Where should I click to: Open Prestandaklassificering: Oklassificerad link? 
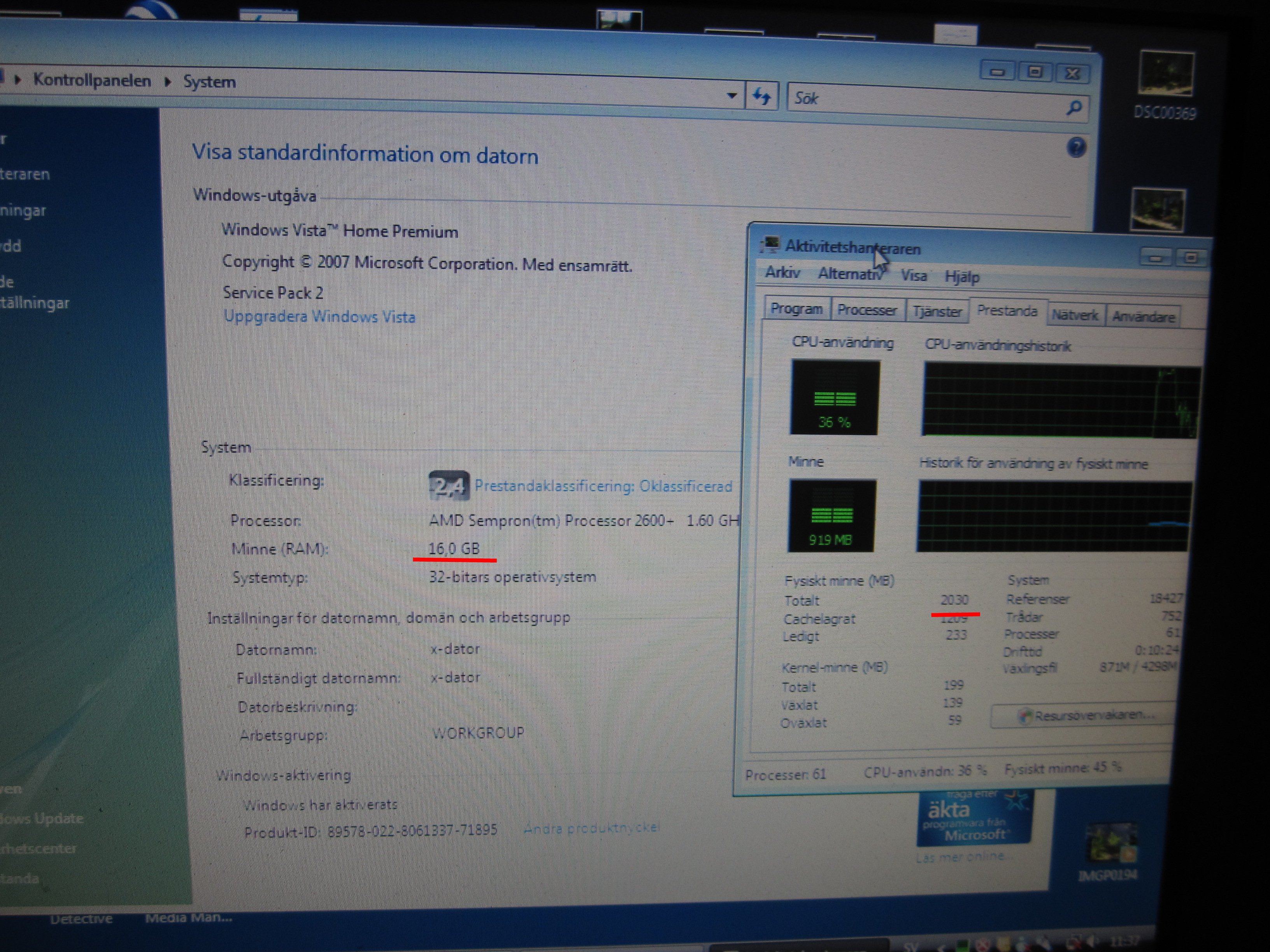(603, 486)
